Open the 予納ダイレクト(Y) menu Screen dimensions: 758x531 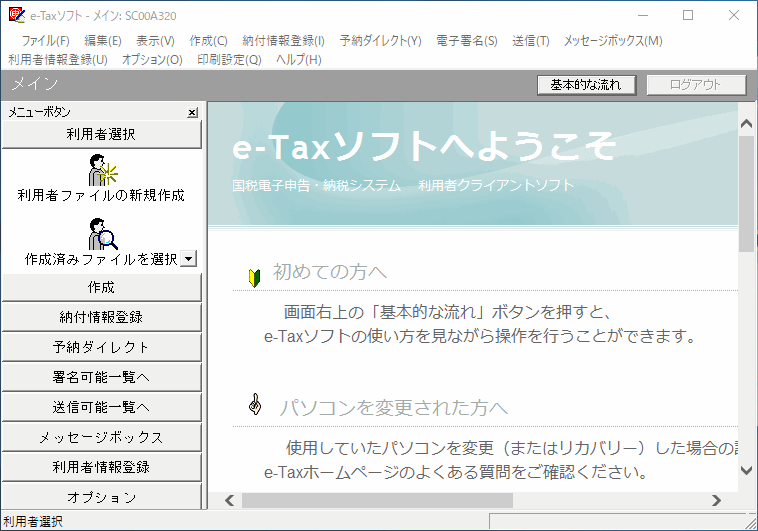click(x=380, y=41)
